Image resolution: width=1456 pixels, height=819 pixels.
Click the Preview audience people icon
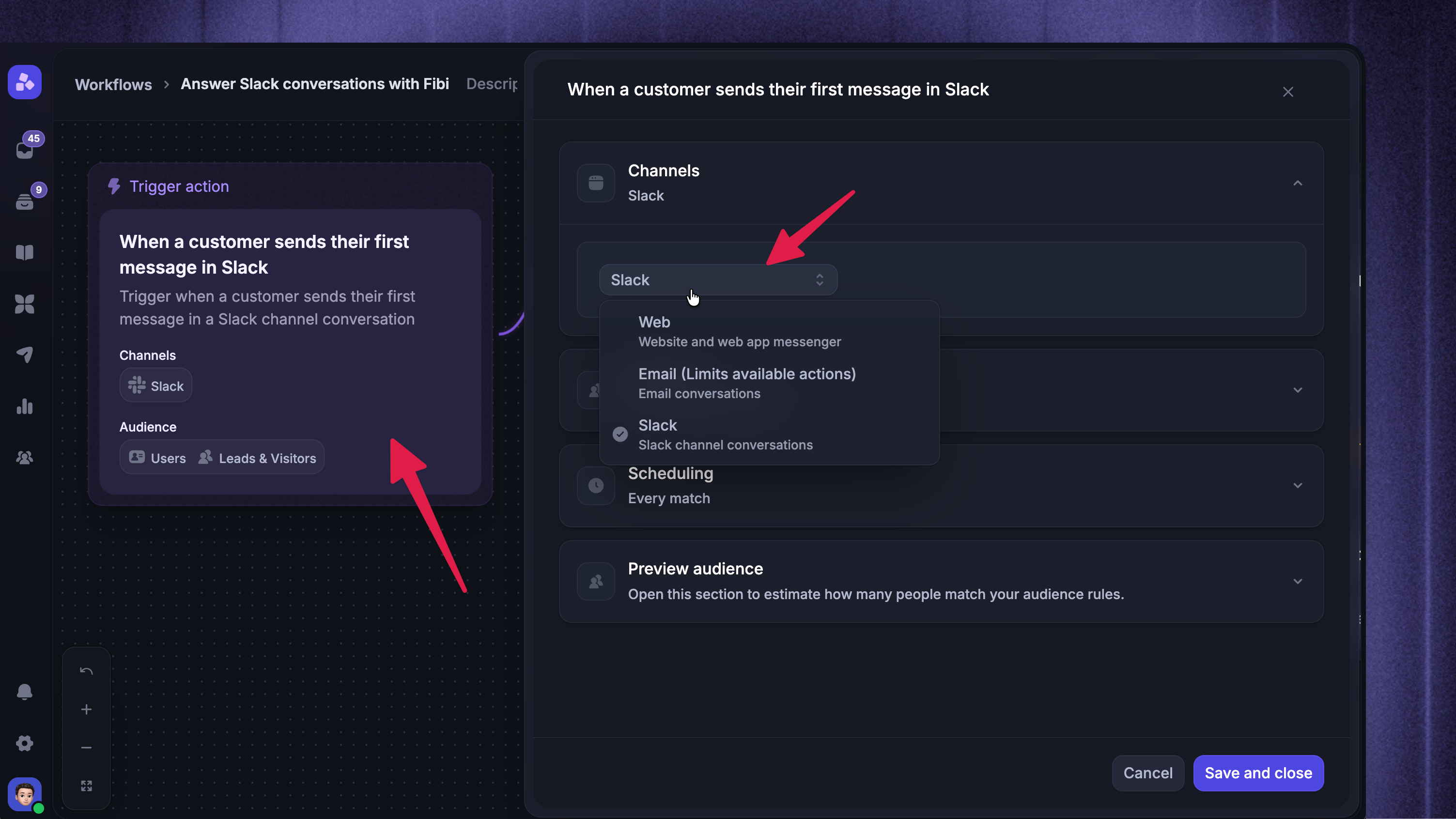click(596, 581)
